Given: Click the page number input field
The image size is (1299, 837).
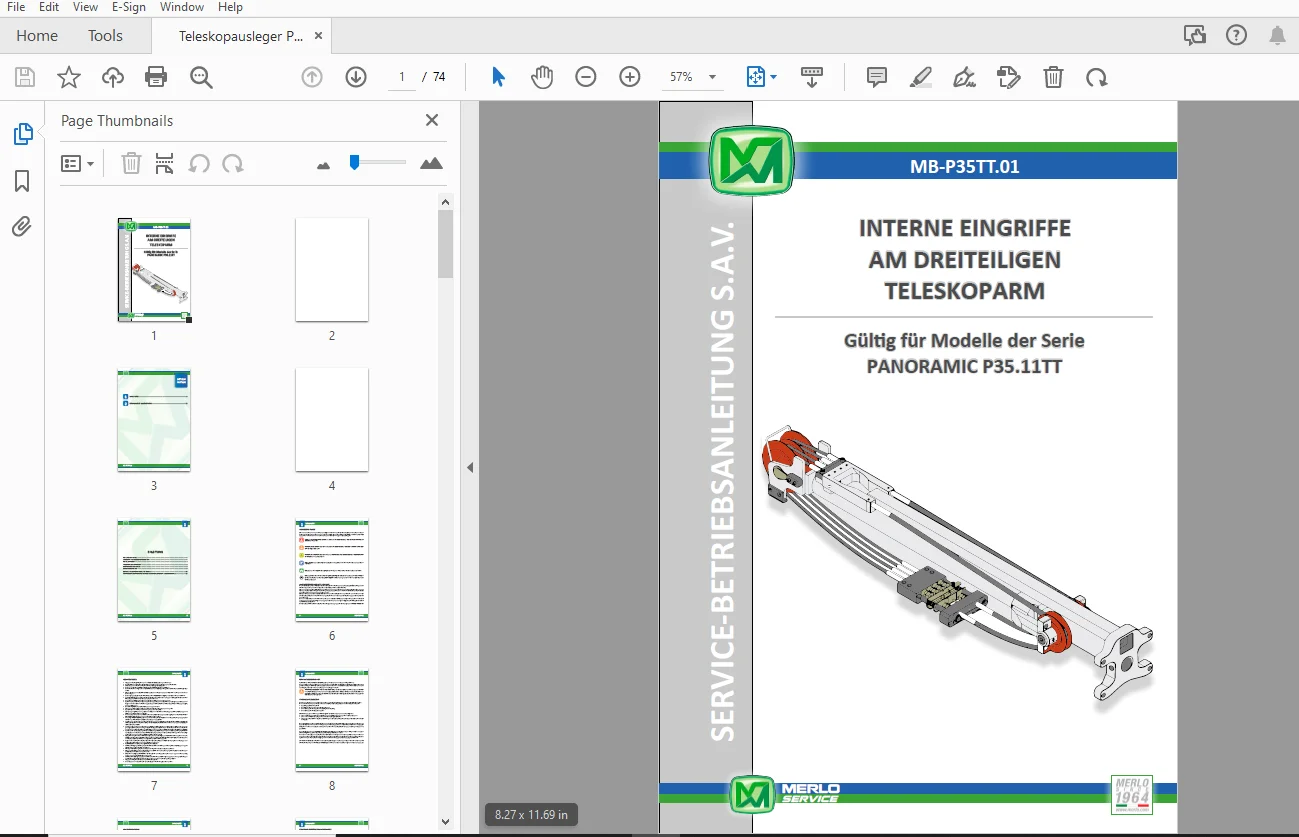Looking at the screenshot, I should (x=401, y=77).
